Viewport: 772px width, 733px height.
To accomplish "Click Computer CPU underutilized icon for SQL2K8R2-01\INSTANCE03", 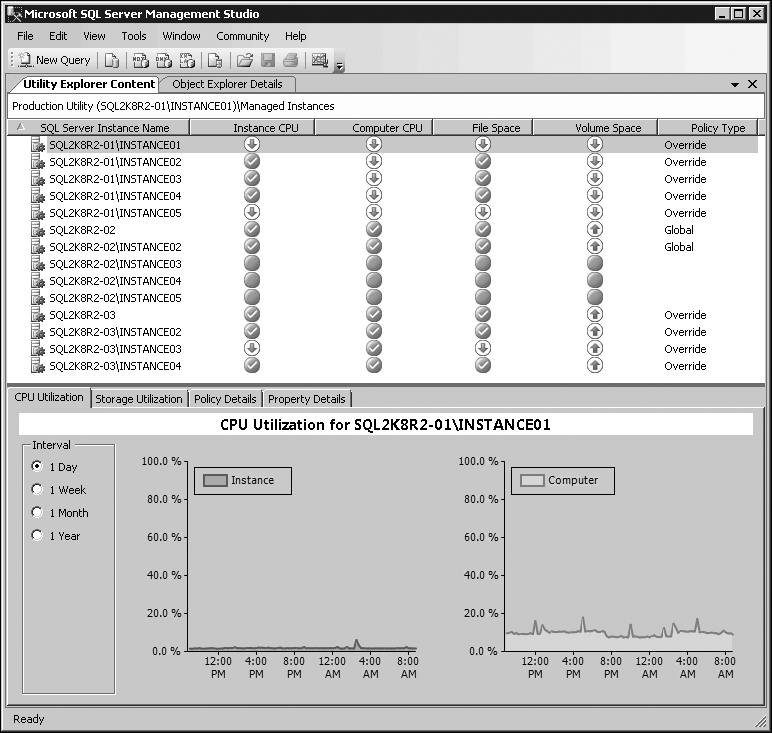I will (x=374, y=178).
